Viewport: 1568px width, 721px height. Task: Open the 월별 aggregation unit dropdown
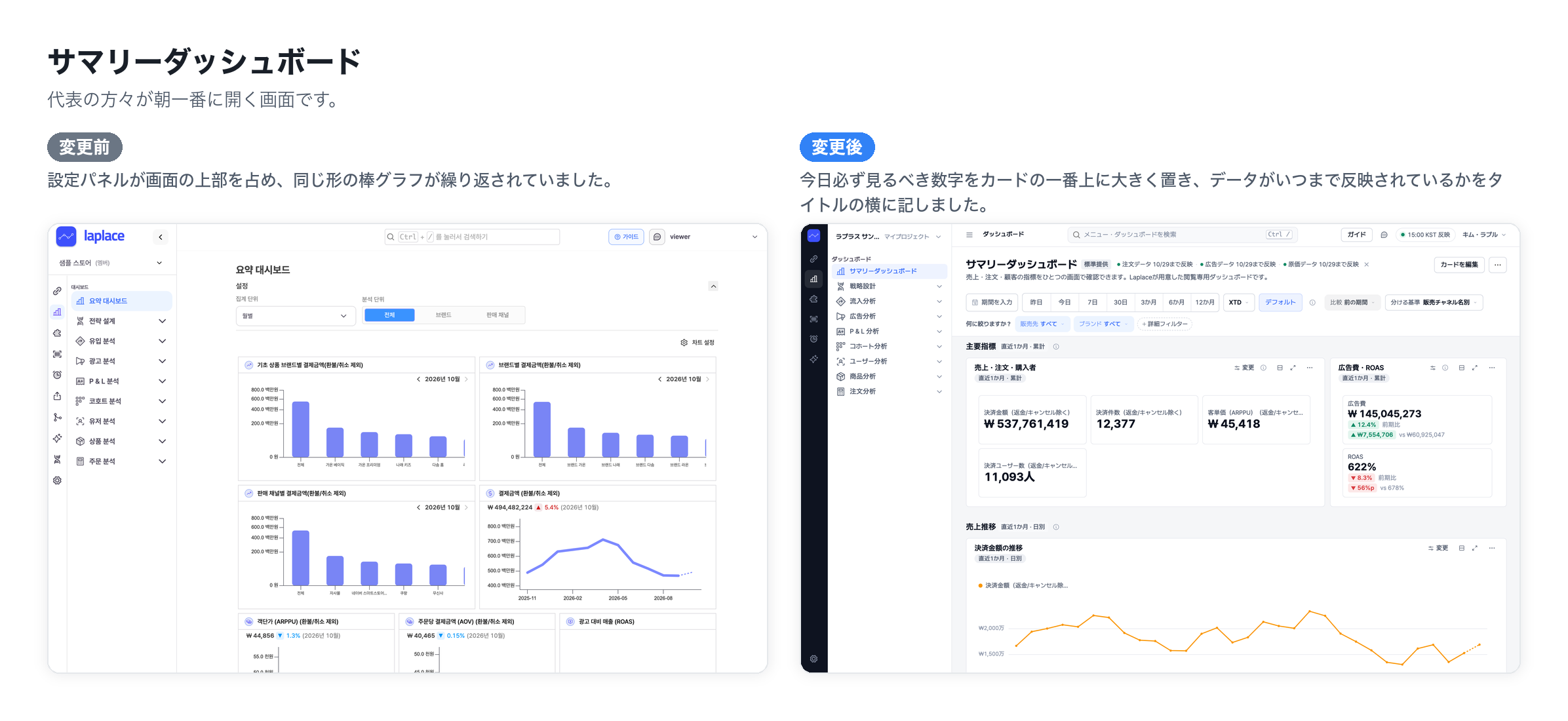tap(295, 316)
